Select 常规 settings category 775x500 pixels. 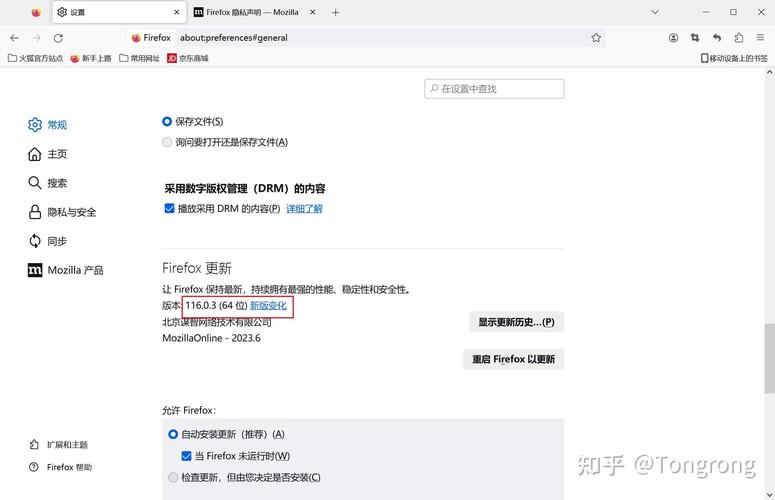pos(47,125)
